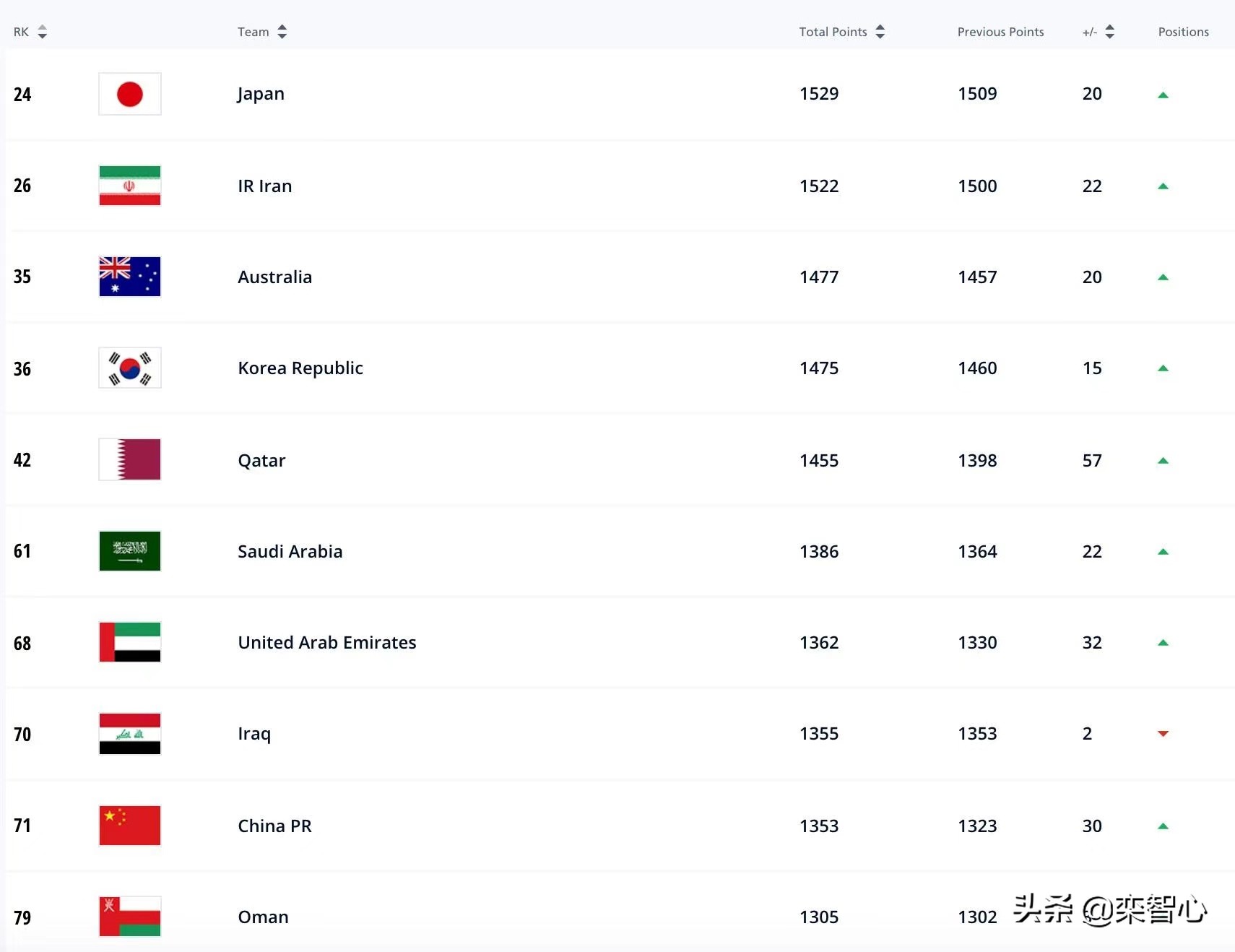Image resolution: width=1235 pixels, height=952 pixels.
Task: Select the Qatar team name
Action: (261, 460)
